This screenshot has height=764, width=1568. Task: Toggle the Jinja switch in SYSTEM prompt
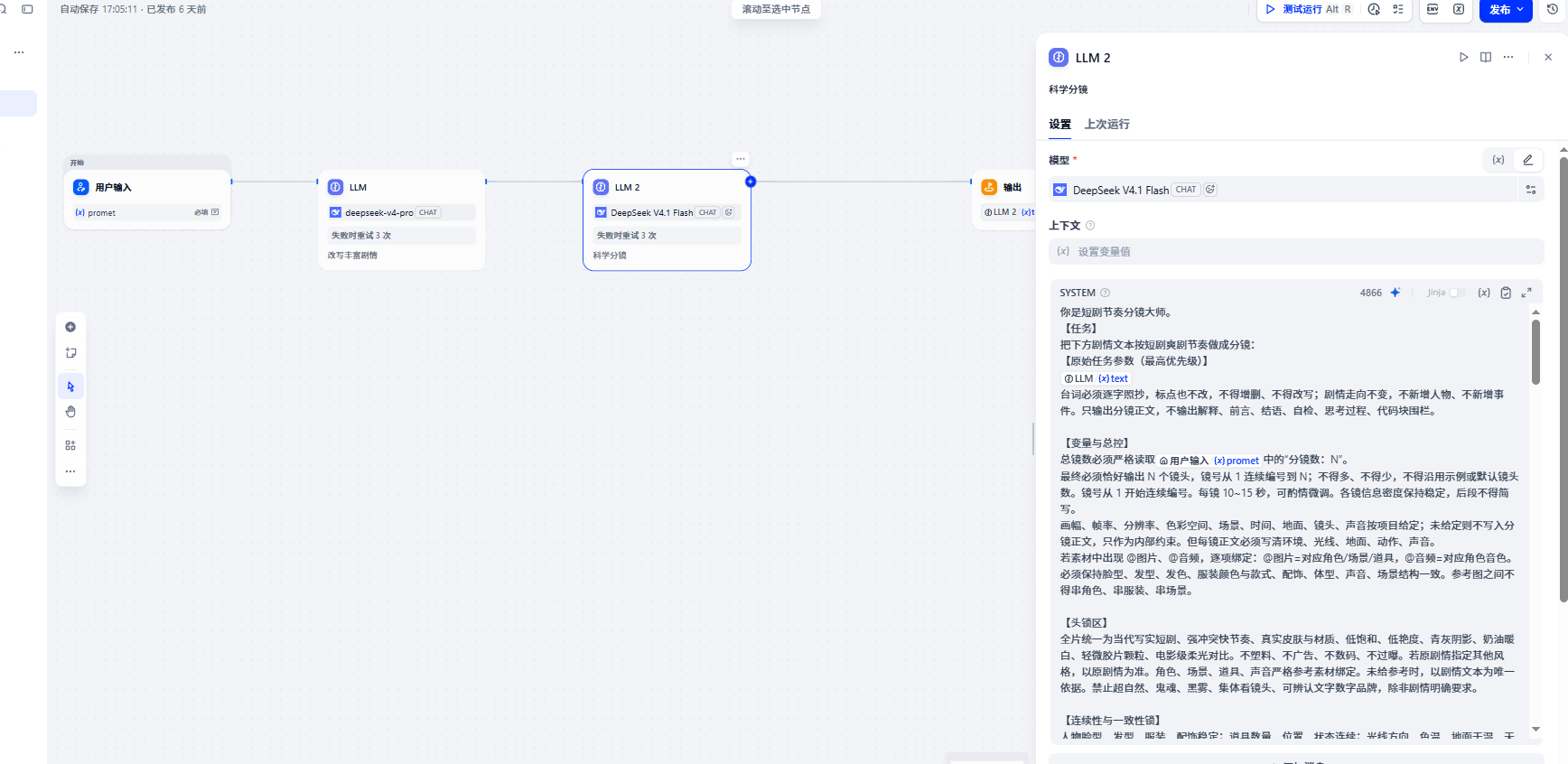coord(1457,293)
